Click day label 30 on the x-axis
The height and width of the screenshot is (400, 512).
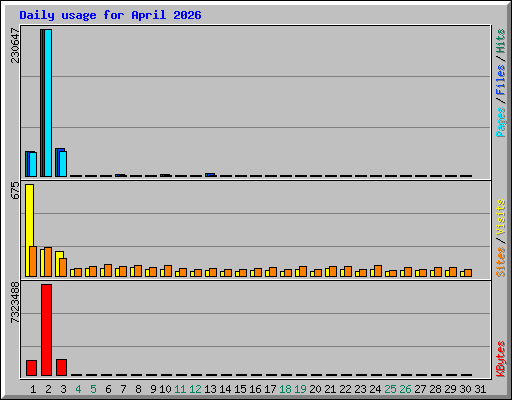coord(465,389)
